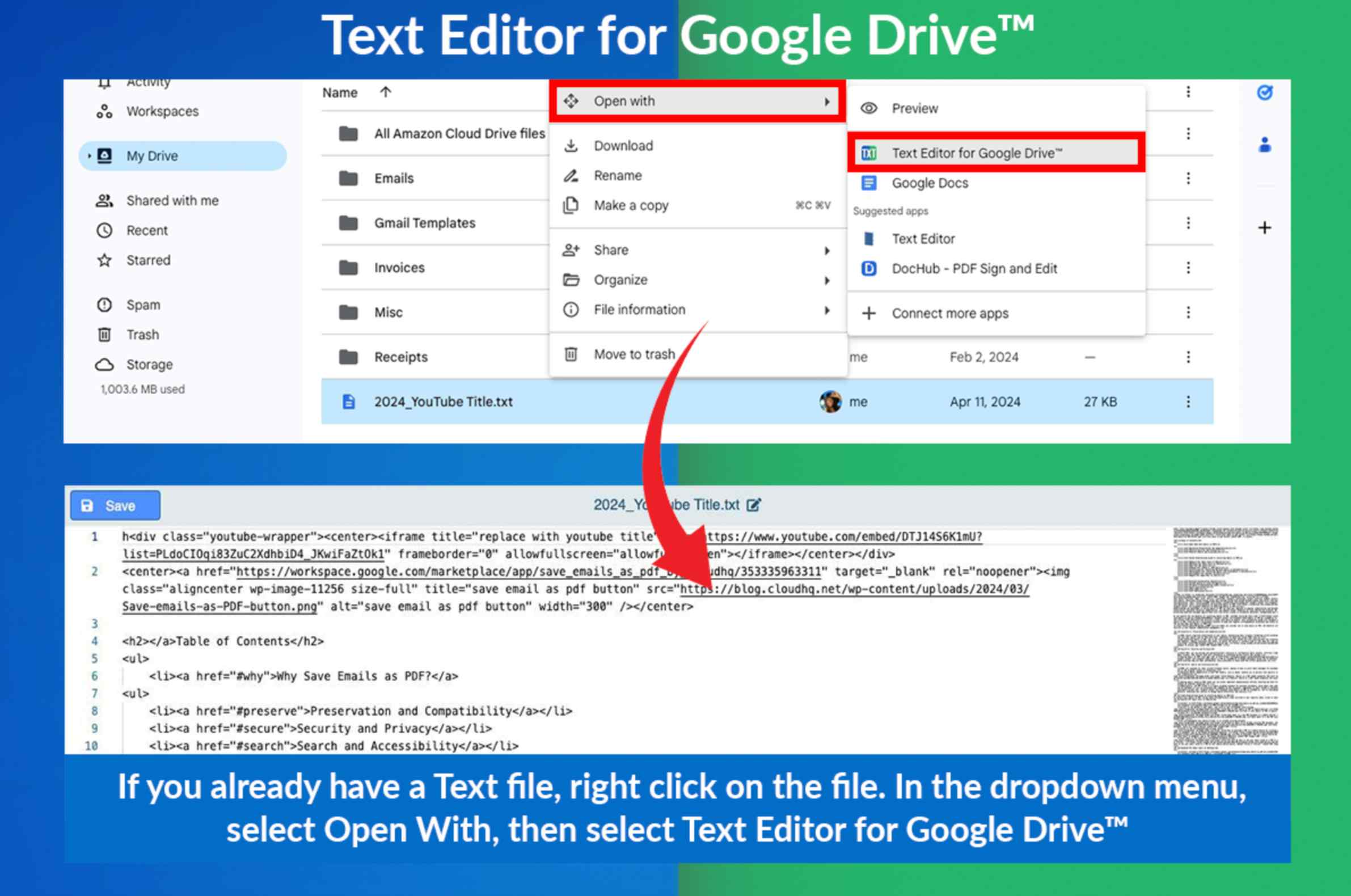
Task: Edit file name with pencil icon
Action: coord(754,505)
